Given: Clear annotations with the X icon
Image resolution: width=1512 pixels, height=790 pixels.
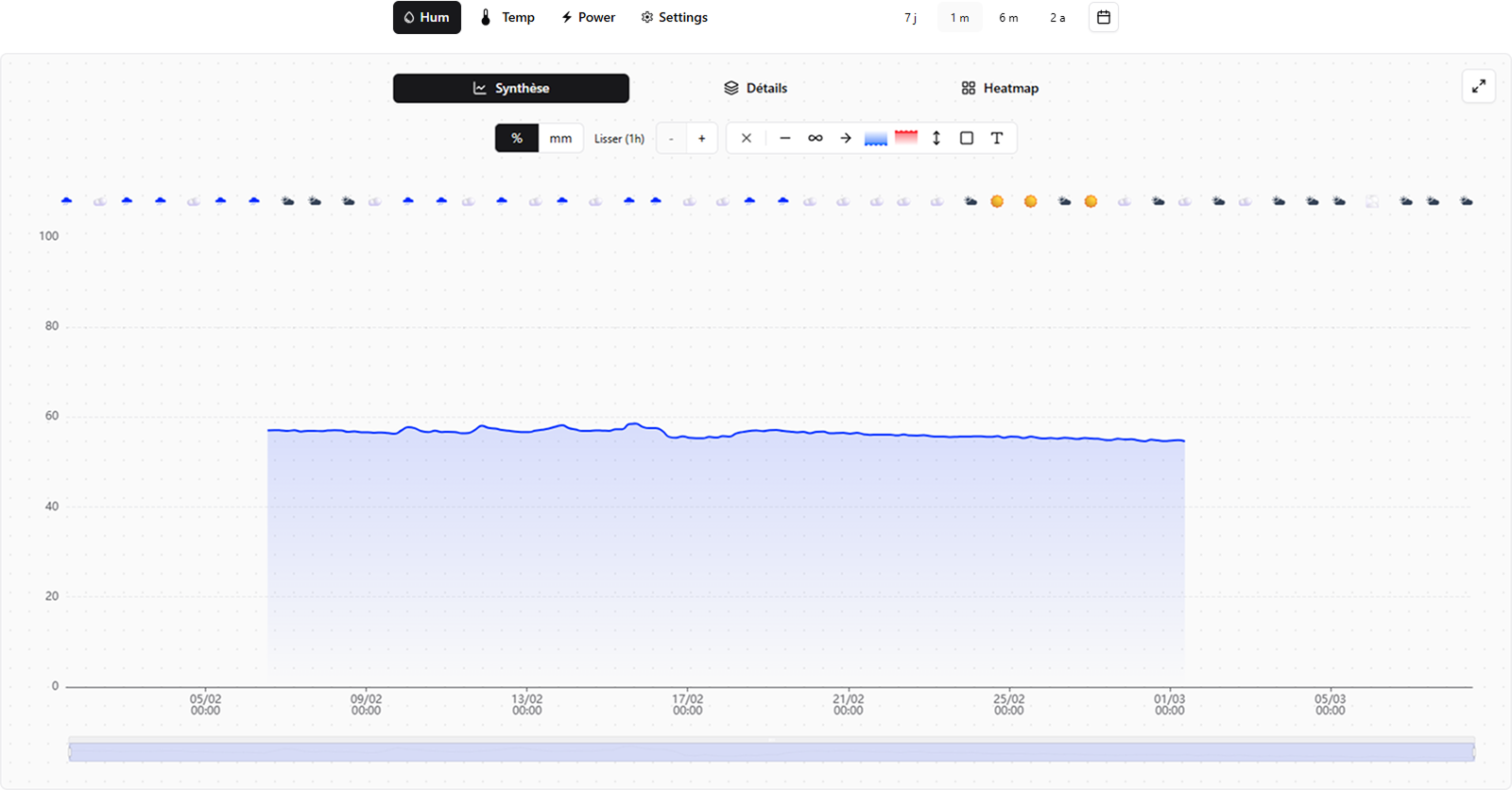Looking at the screenshot, I should pos(747,138).
